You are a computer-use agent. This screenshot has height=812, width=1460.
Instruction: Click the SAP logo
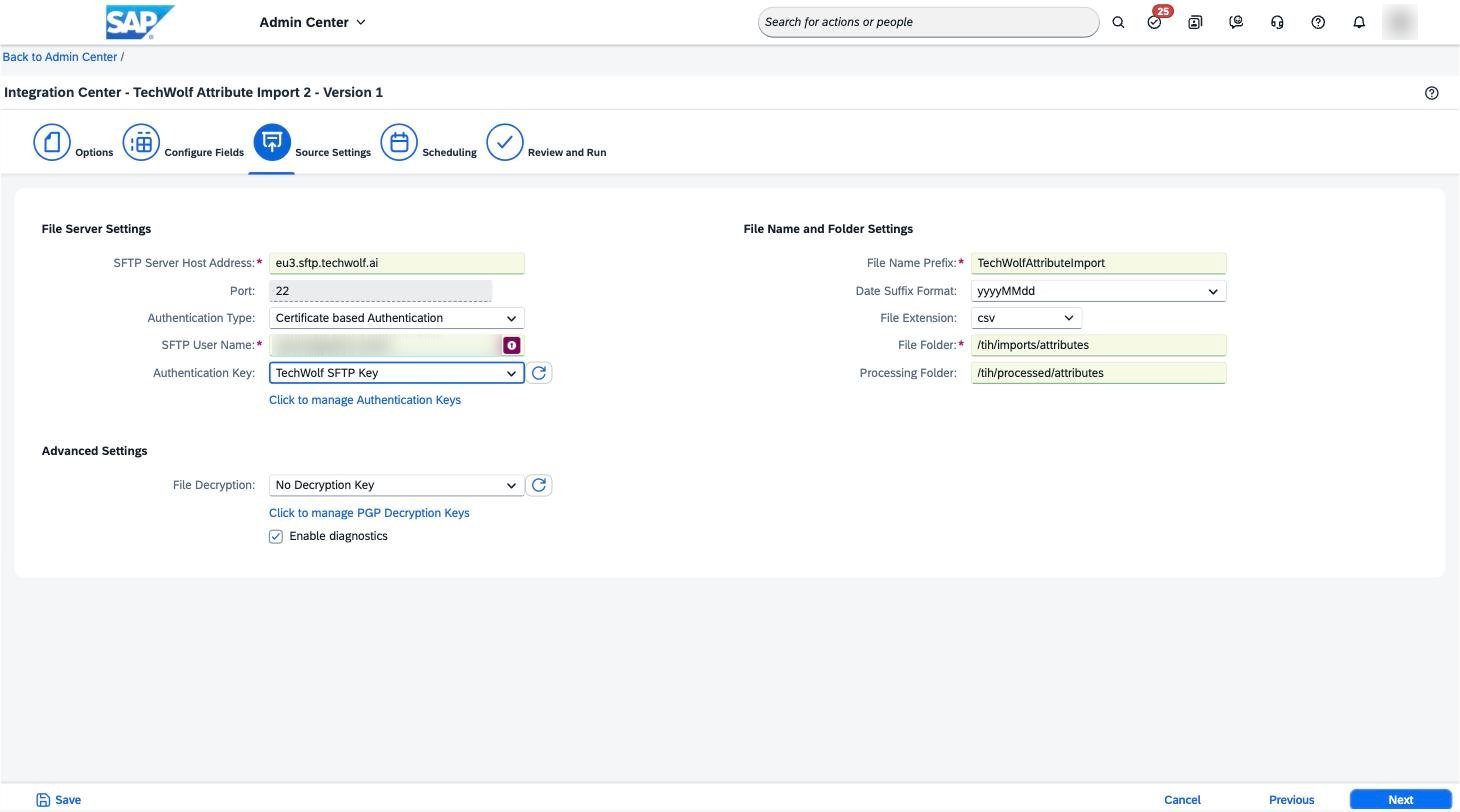(139, 21)
